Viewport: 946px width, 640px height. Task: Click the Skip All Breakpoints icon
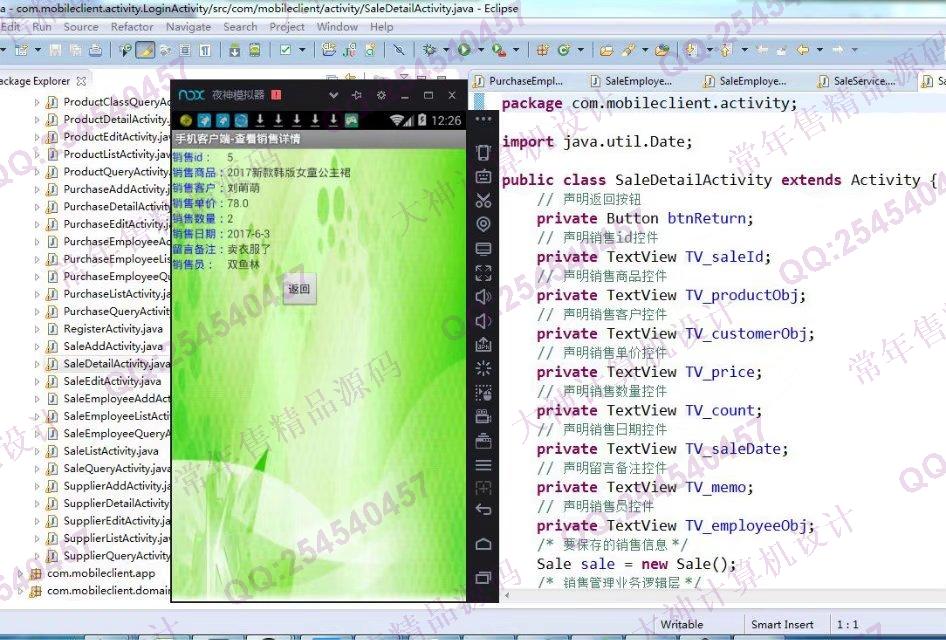point(399,50)
